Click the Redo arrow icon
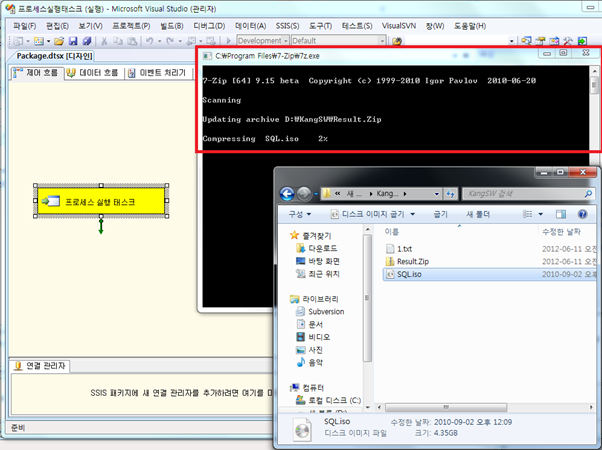This screenshot has height=450, width=602. [170, 41]
